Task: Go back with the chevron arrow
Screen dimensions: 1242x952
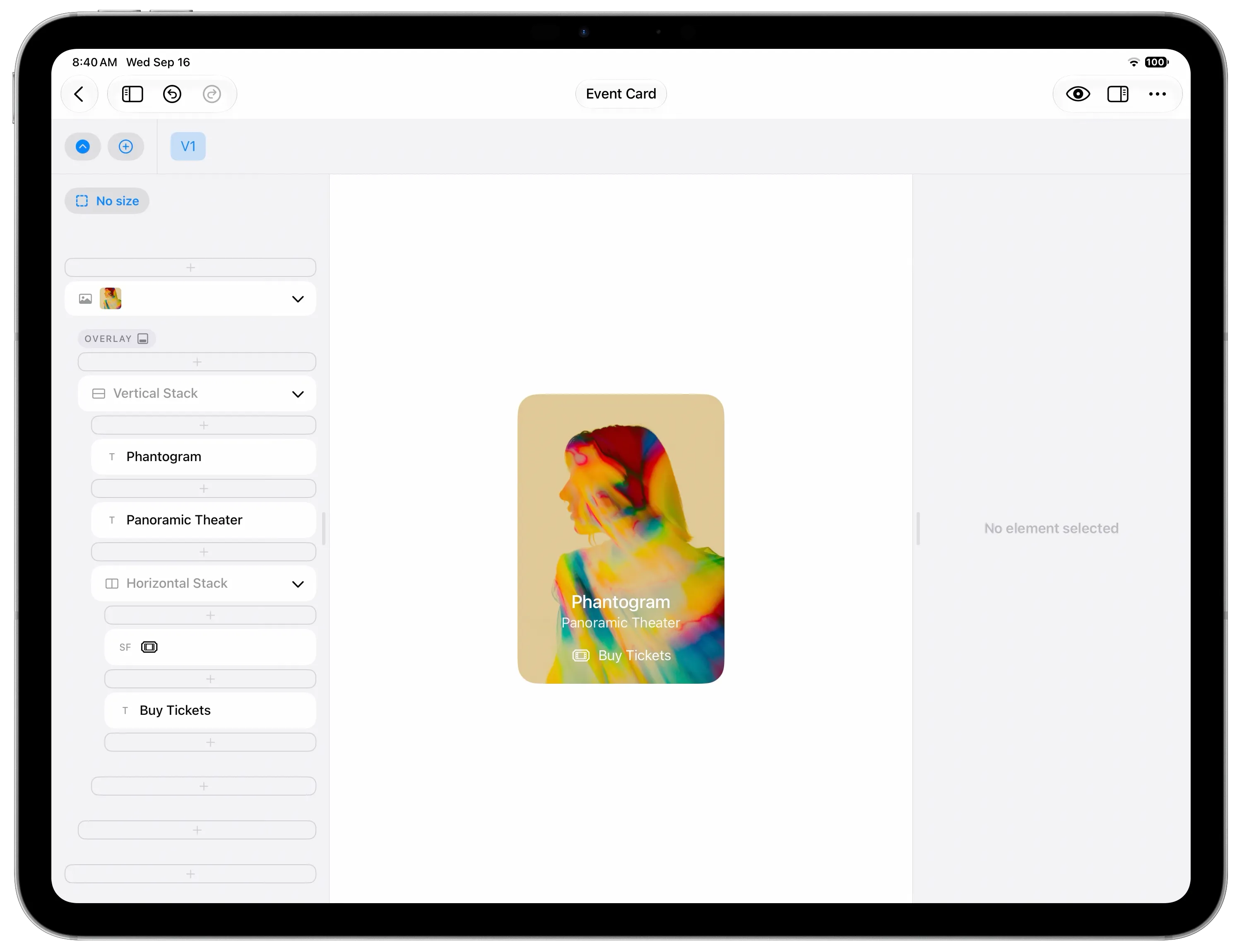Action: coord(79,94)
